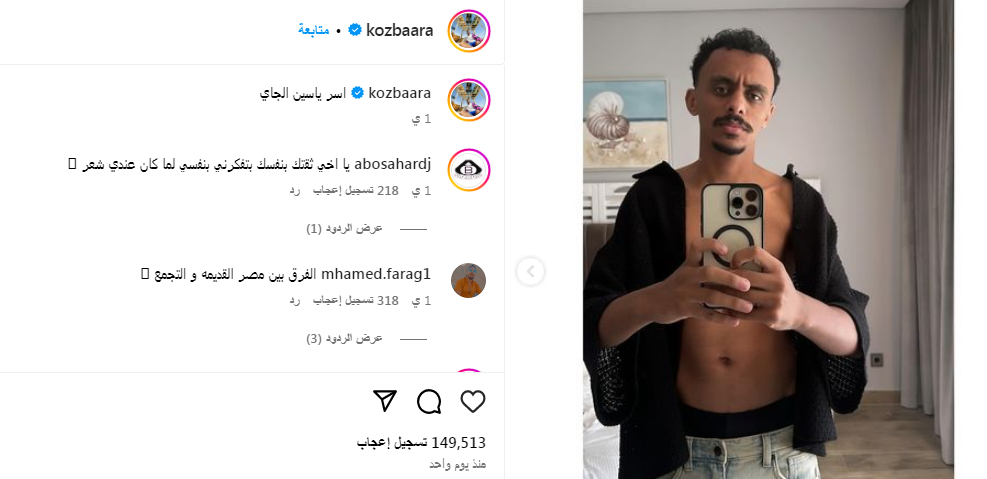Open kozbaara username in post header

click(400, 30)
